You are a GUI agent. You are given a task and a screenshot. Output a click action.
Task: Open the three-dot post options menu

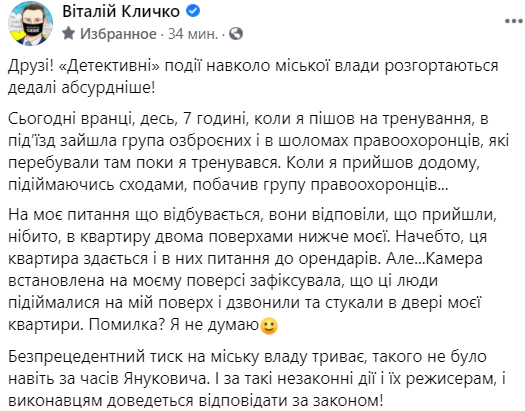click(514, 21)
